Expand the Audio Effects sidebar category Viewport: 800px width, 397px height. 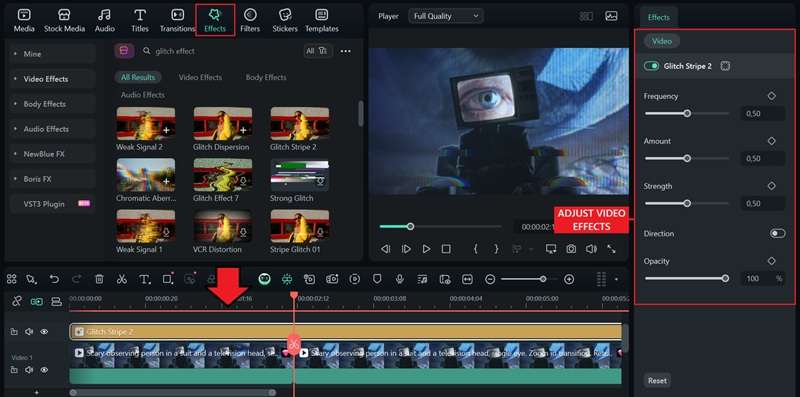53,129
